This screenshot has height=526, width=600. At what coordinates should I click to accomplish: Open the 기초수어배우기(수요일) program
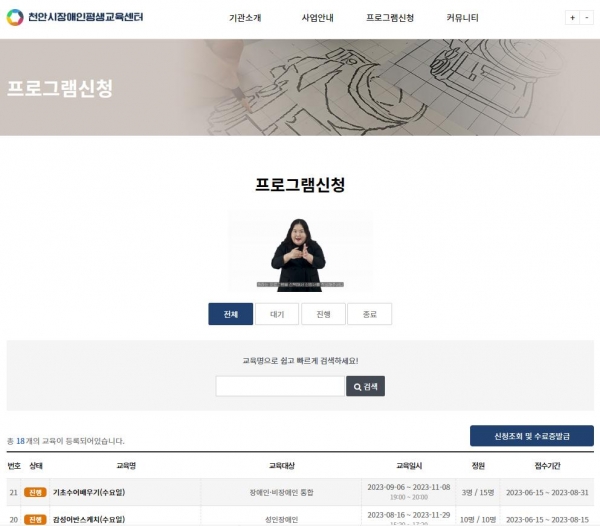(89, 492)
